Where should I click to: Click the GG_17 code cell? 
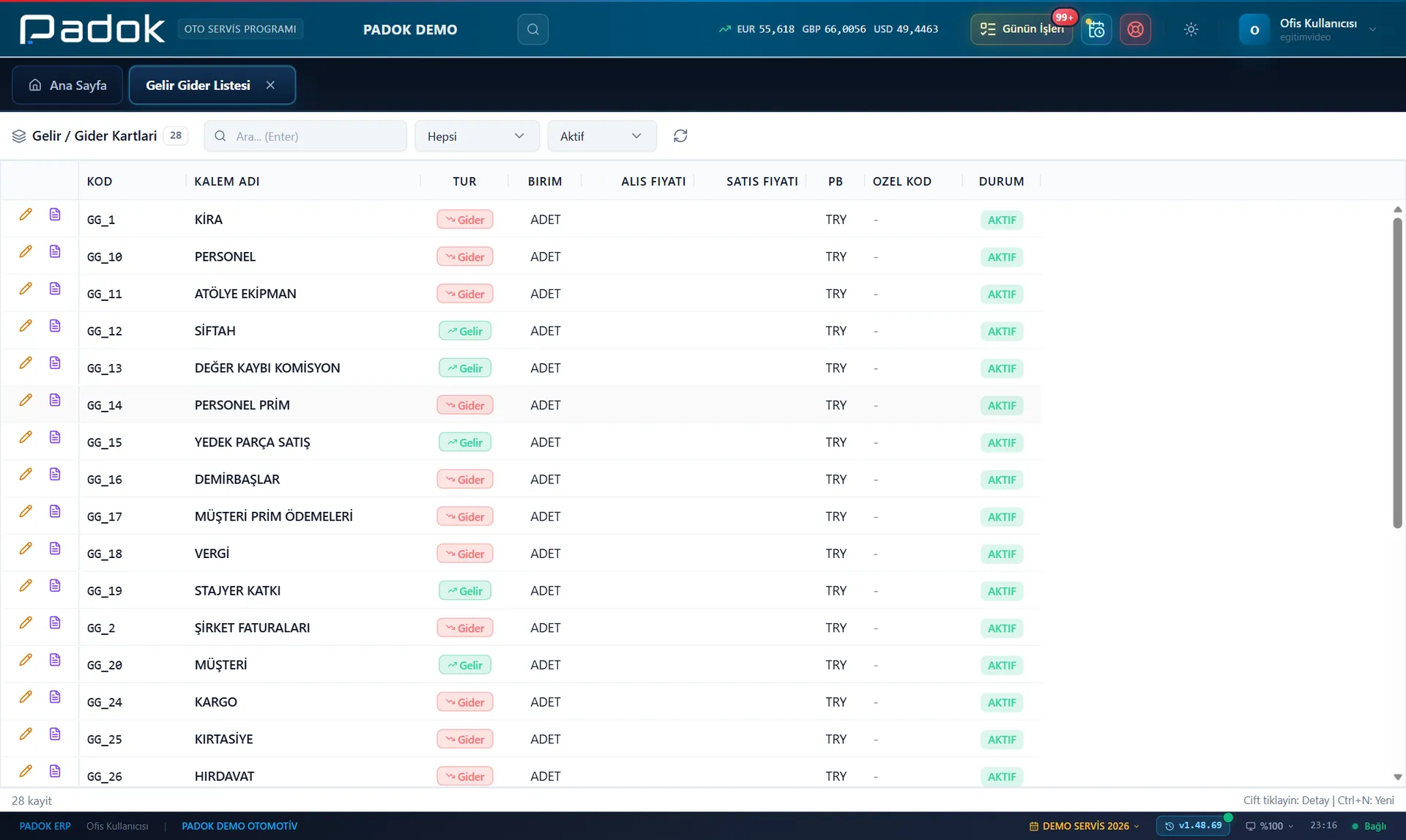[x=105, y=516]
